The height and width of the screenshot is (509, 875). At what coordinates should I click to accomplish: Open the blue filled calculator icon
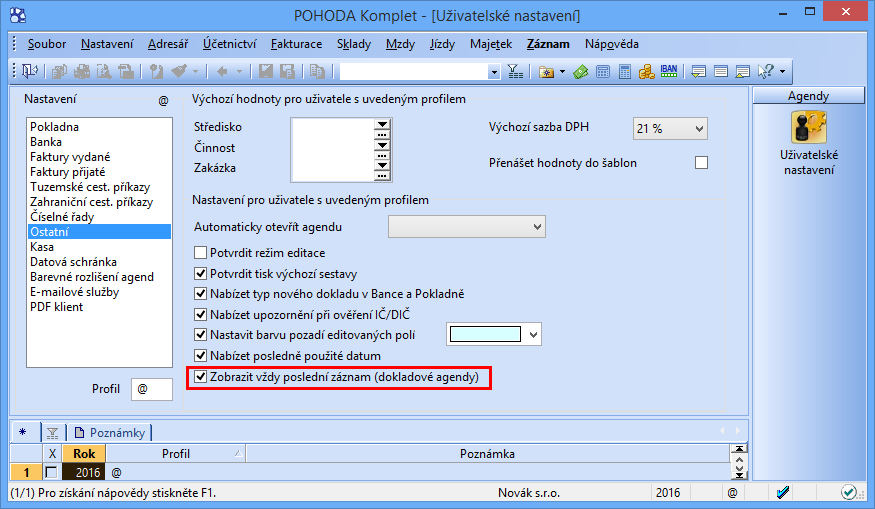(x=624, y=71)
